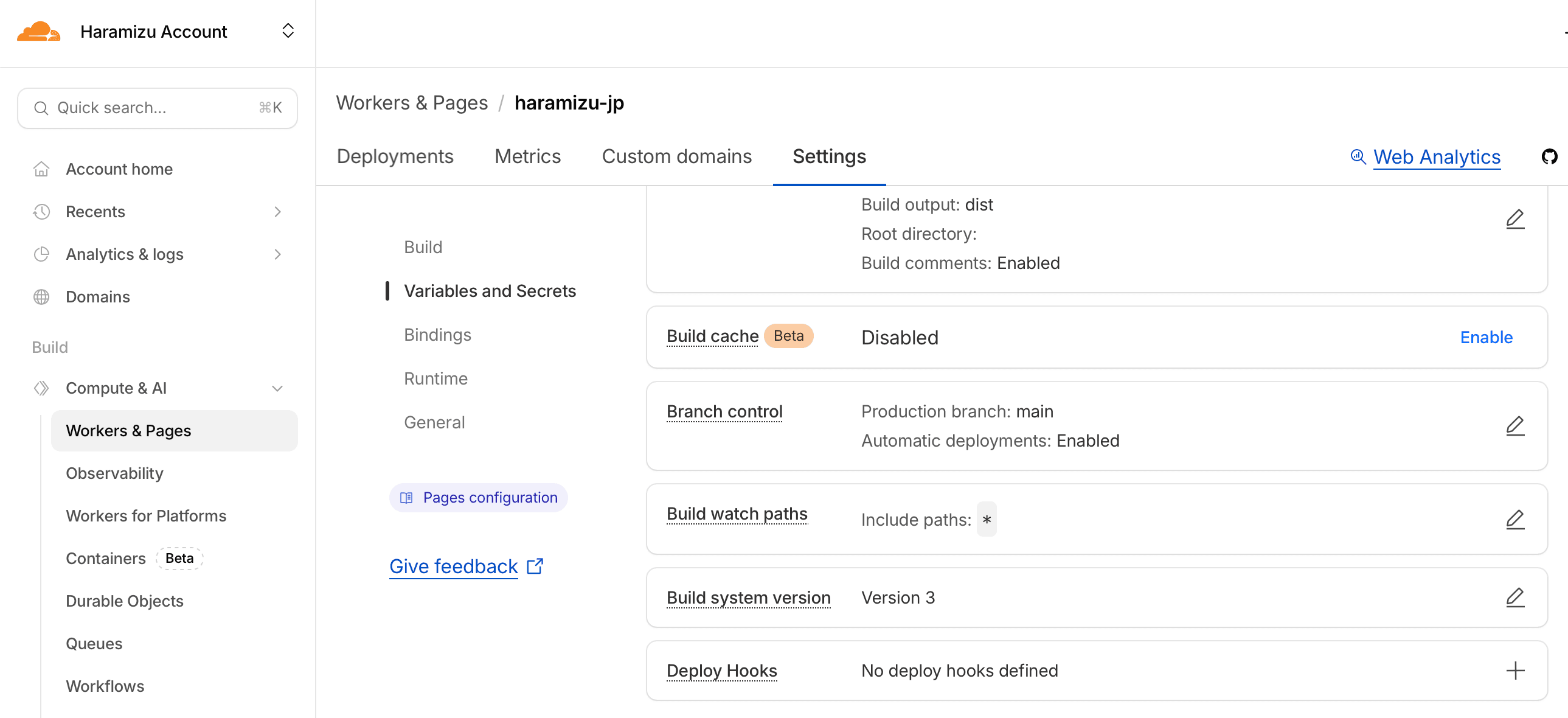Edit build configuration pencil icon

pyautogui.click(x=1514, y=218)
